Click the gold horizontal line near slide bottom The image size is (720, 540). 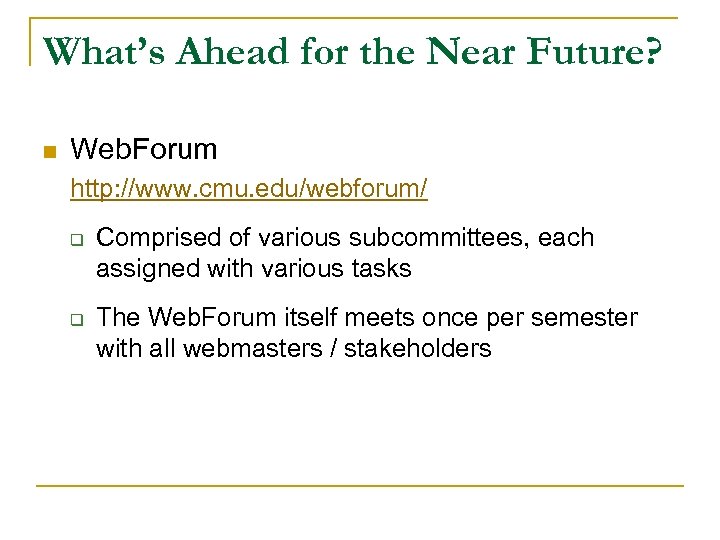click(x=360, y=486)
